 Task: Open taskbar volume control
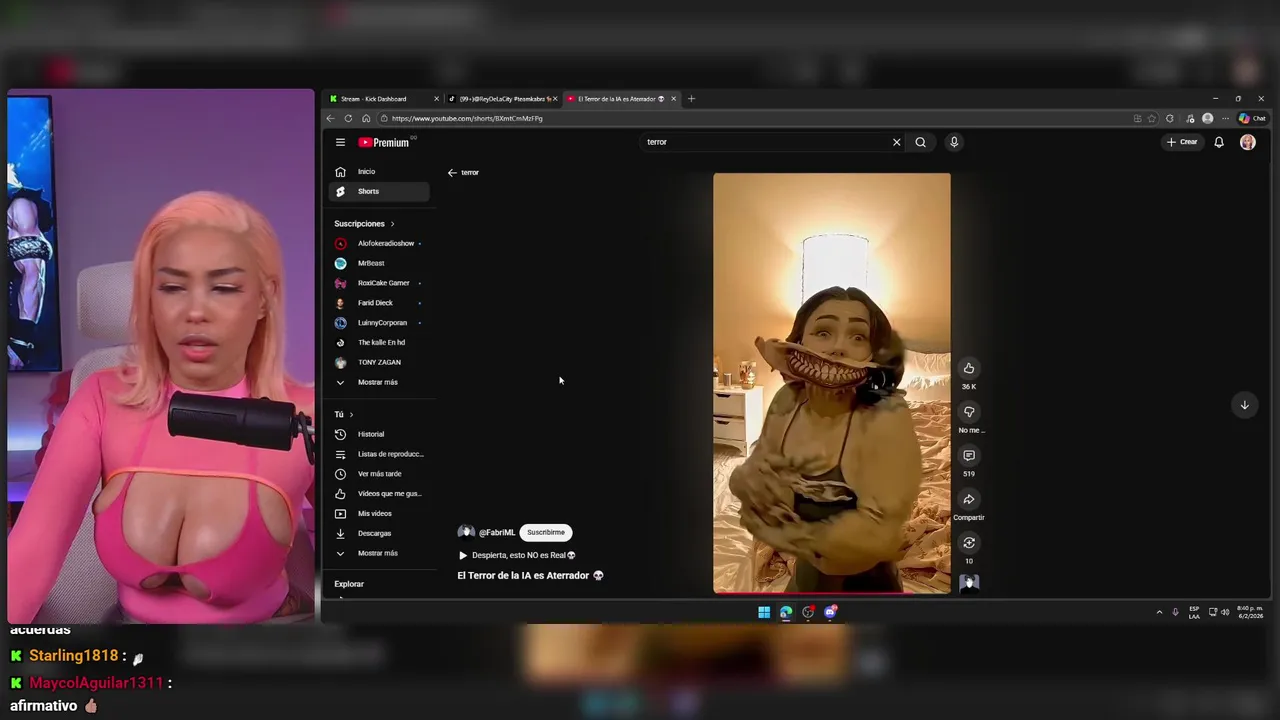[1225, 612]
